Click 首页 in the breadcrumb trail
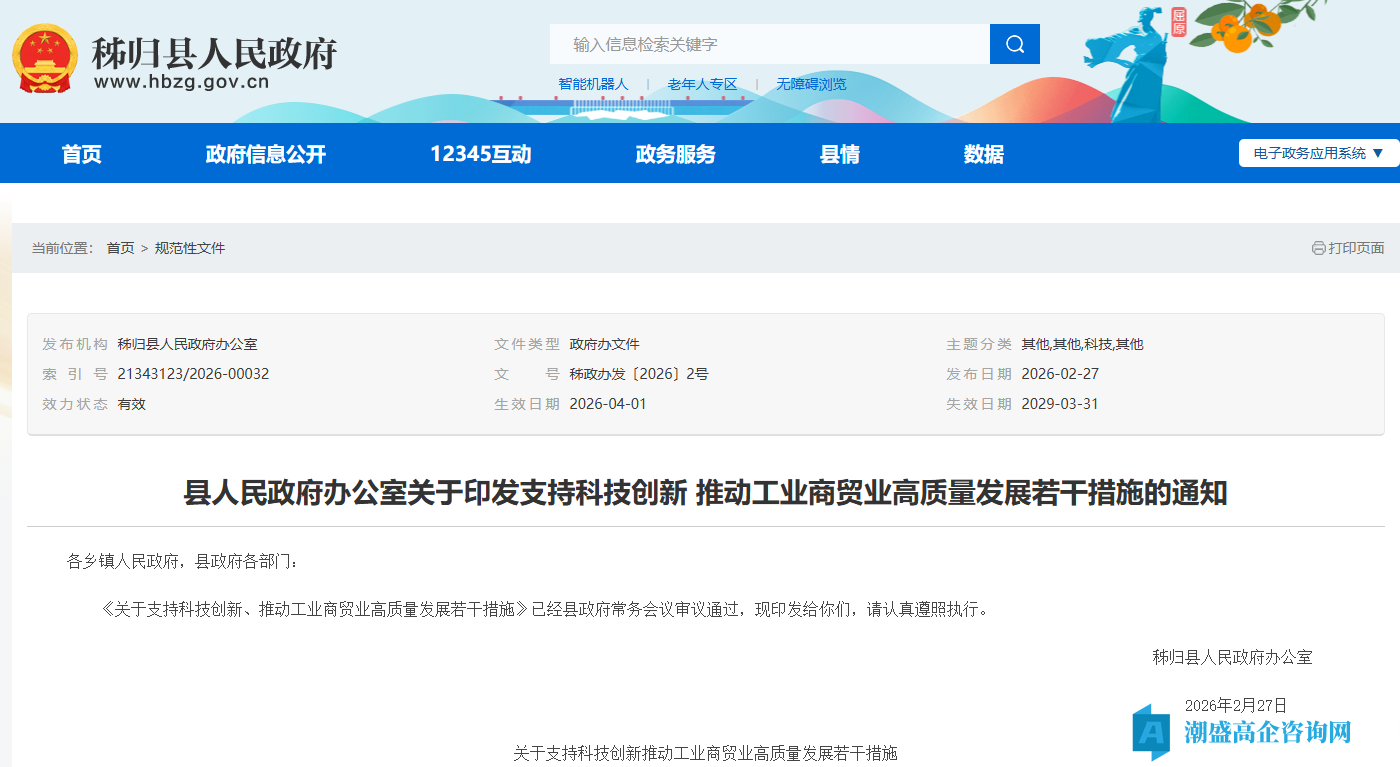 coord(120,247)
